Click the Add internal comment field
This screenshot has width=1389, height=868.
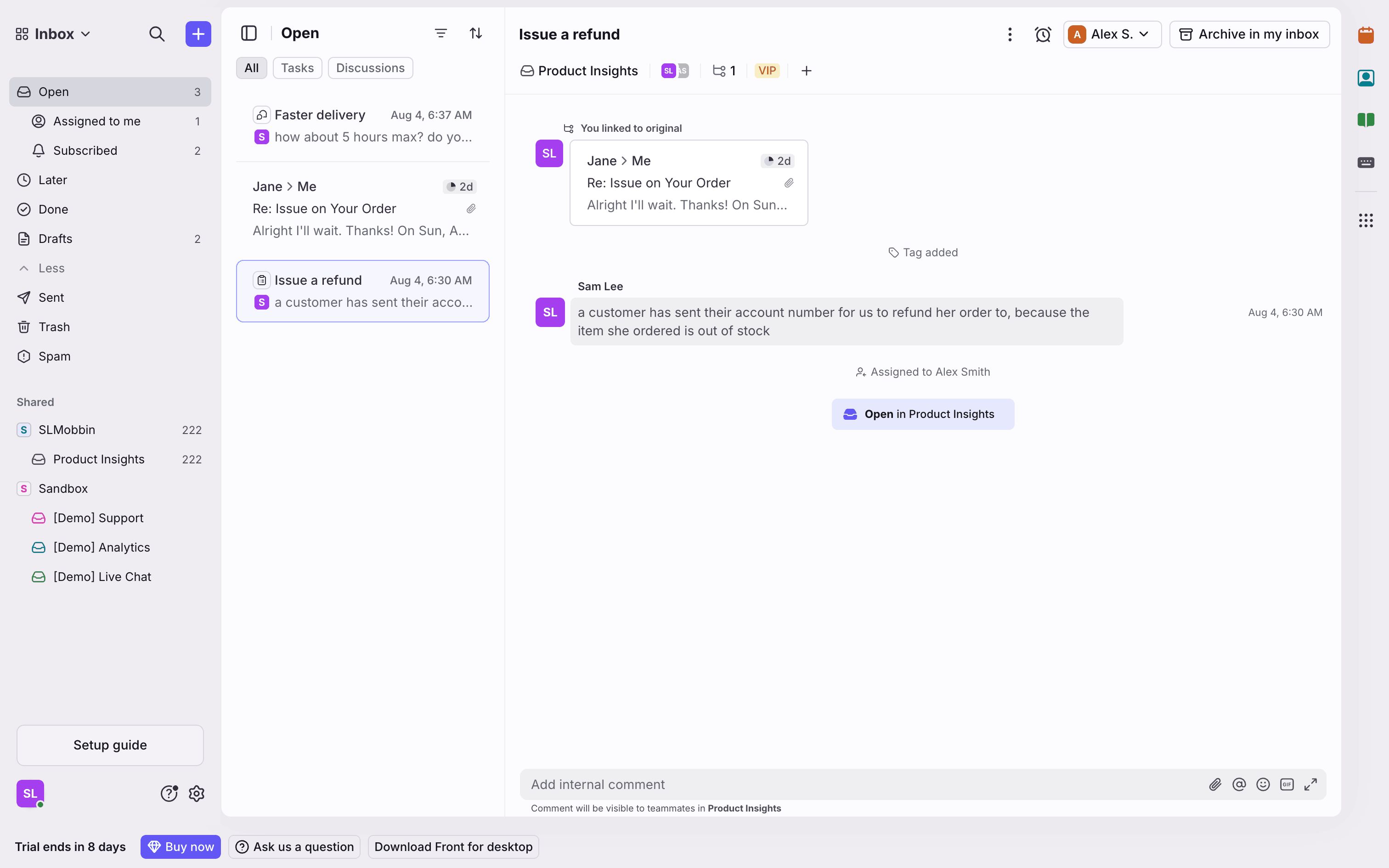pyautogui.click(x=861, y=784)
